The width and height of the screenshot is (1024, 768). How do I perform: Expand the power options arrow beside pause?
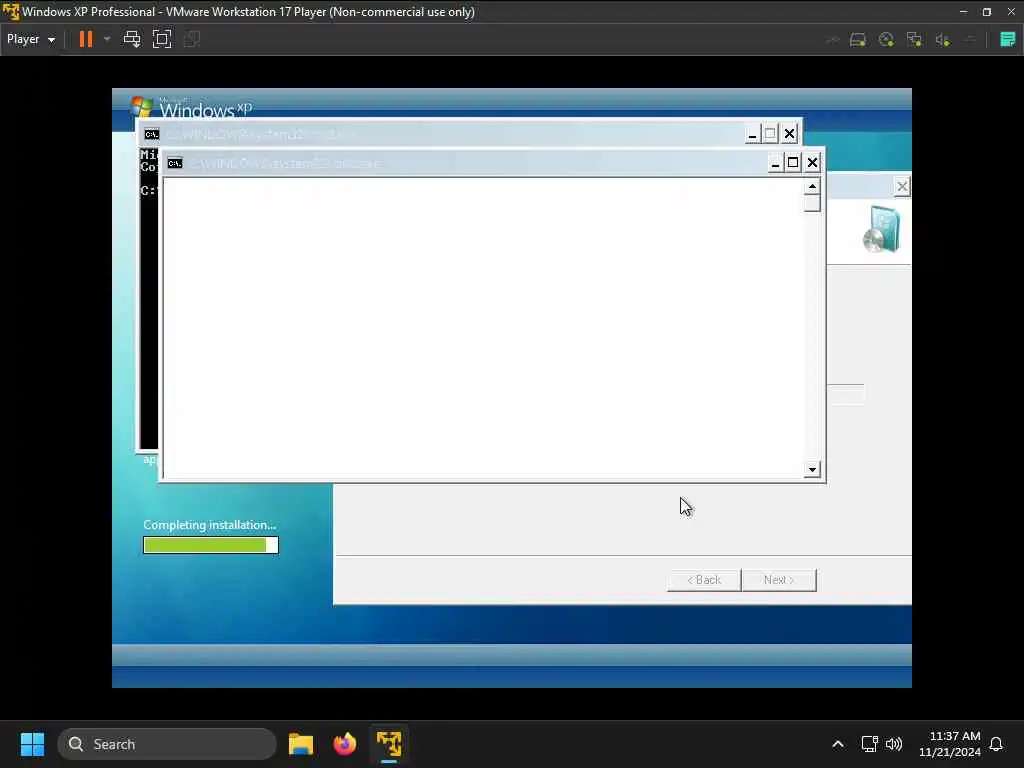[x=107, y=39]
